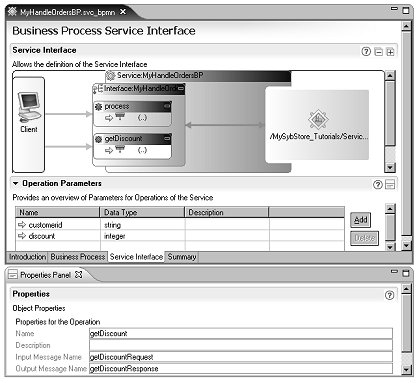Switch to the Business Process tab
The height and width of the screenshot is (383, 417).
point(78,257)
